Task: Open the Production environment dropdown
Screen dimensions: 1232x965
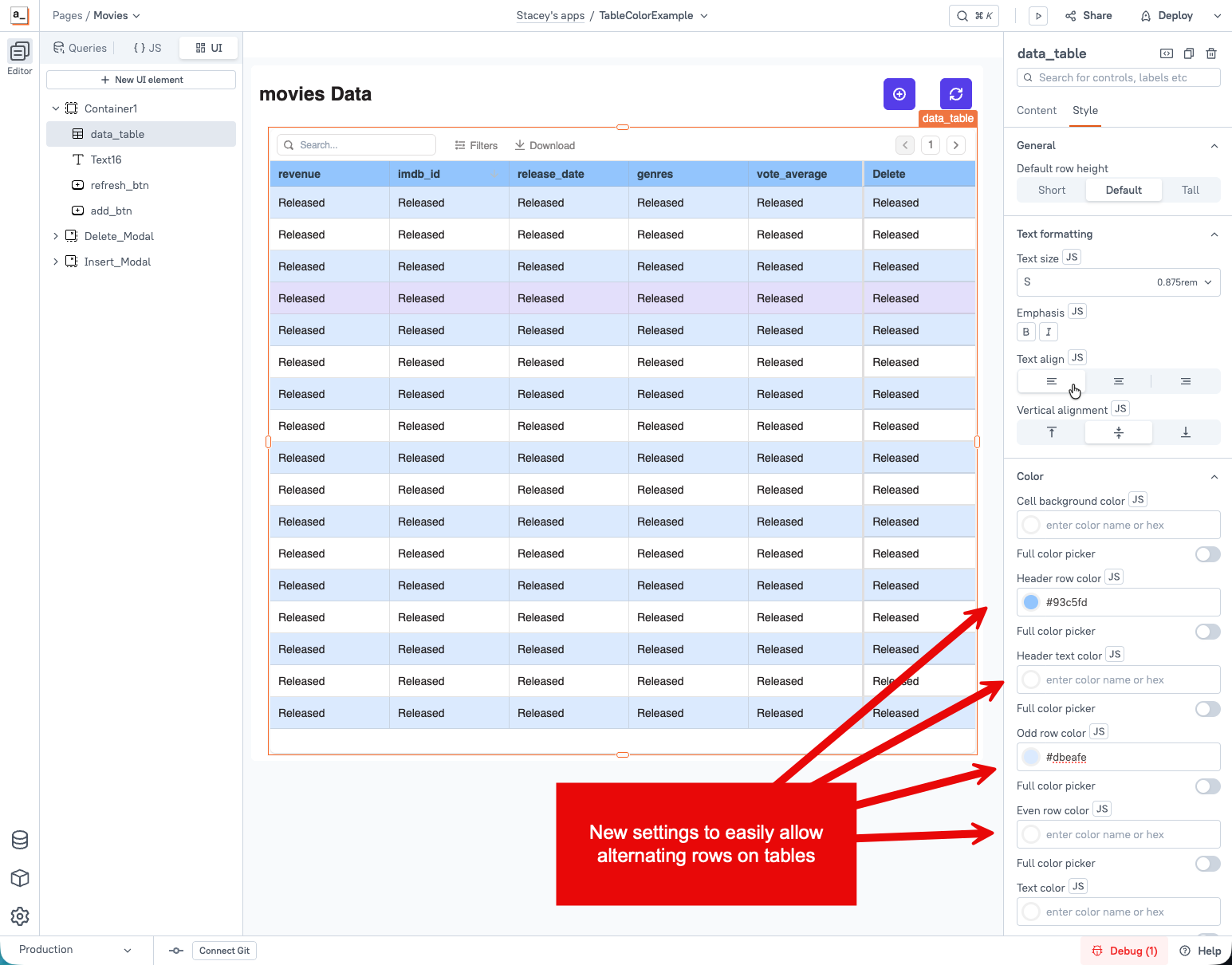Action: pyautogui.click(x=75, y=950)
